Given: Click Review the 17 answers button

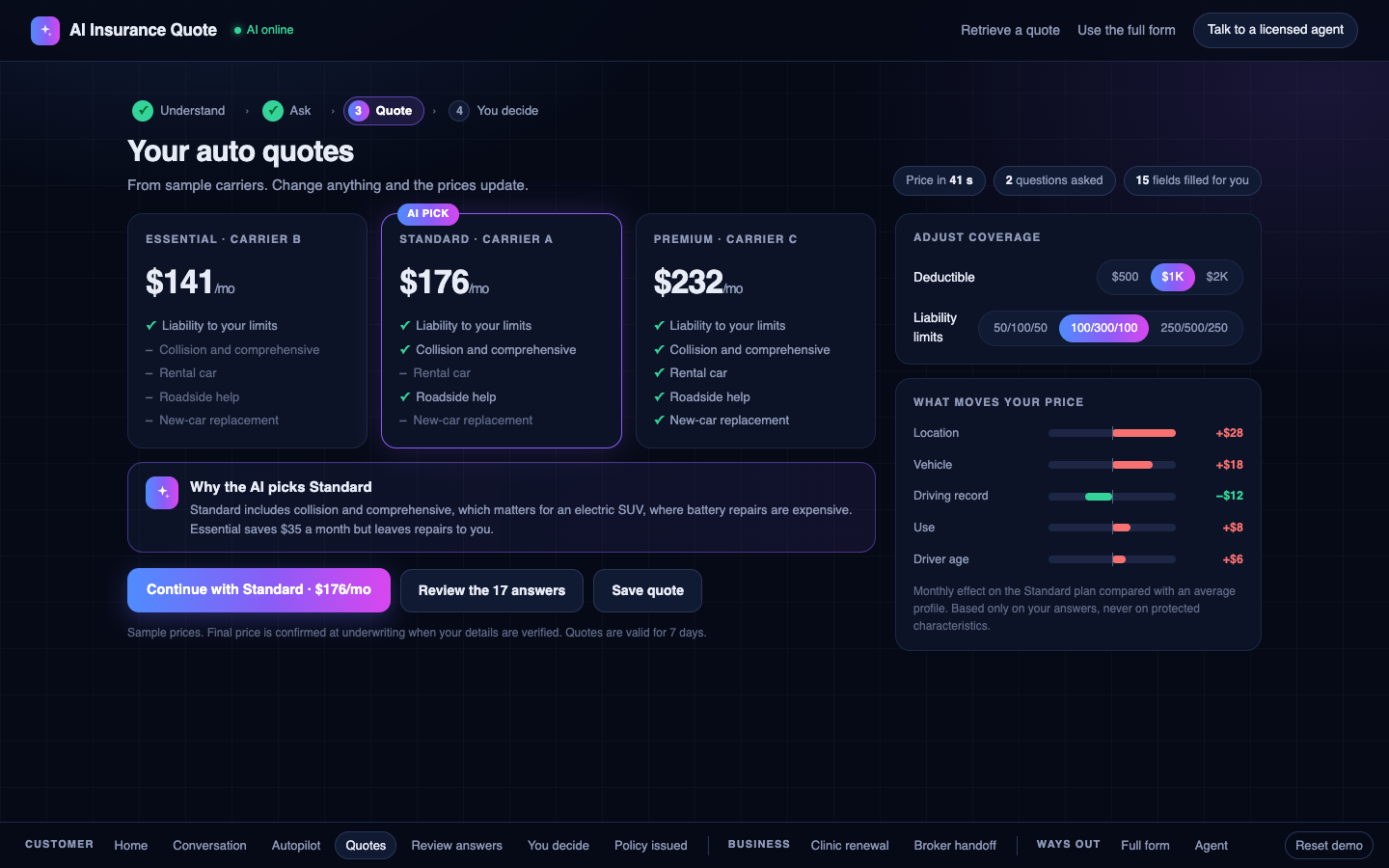Looking at the screenshot, I should click(x=492, y=590).
